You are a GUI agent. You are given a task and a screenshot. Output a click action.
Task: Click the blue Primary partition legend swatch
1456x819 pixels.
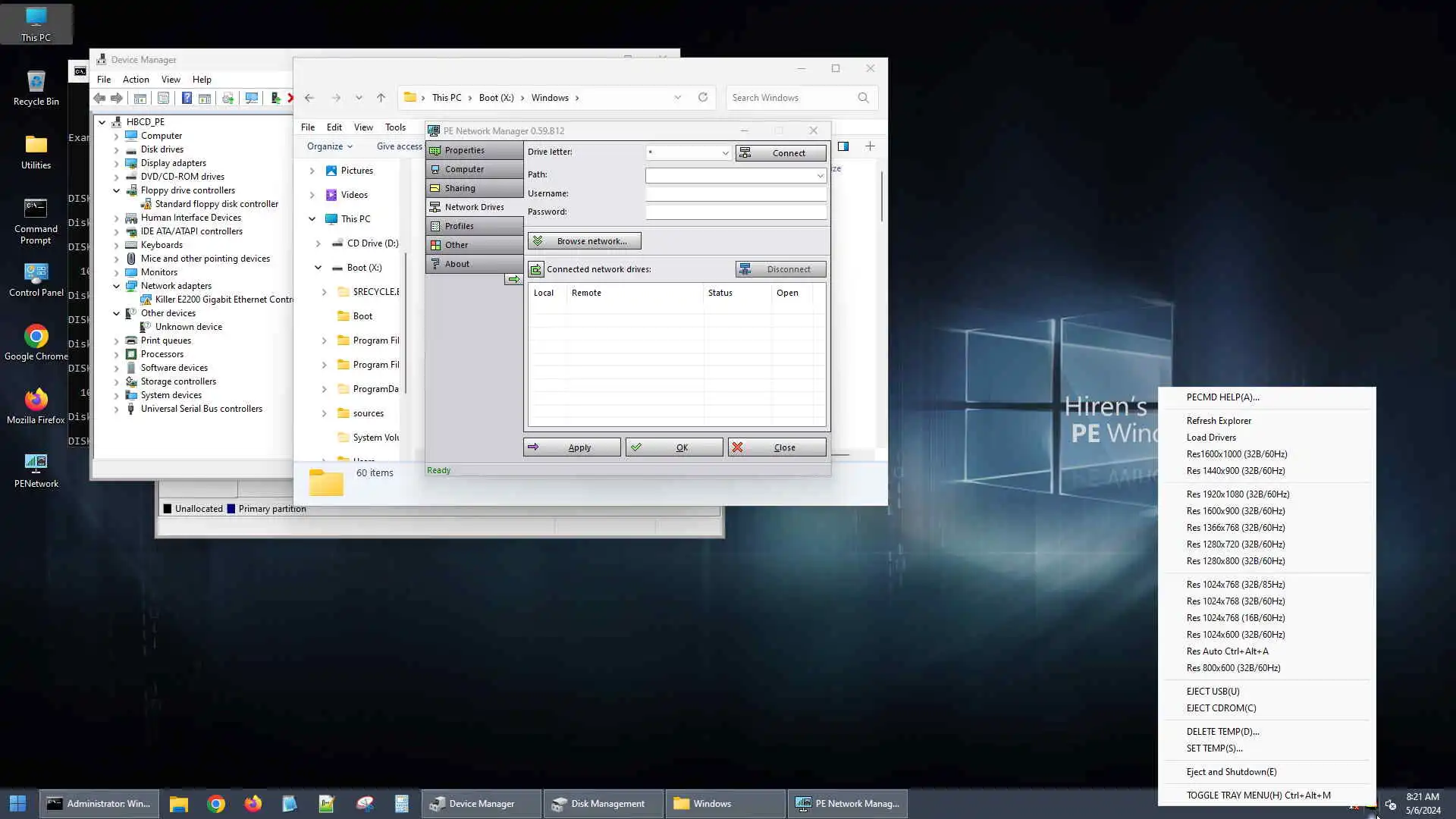click(x=231, y=509)
